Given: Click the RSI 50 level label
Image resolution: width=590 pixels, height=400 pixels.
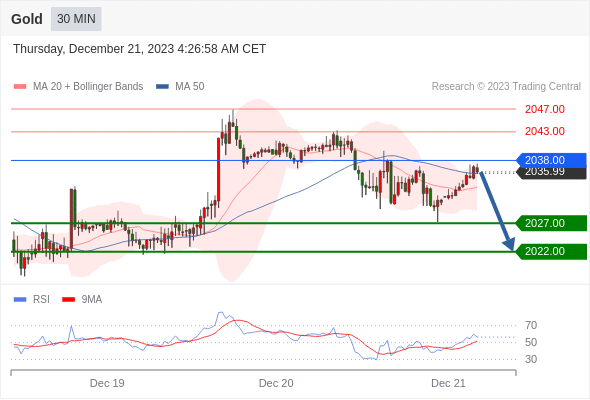Looking at the screenshot, I should pos(531,342).
